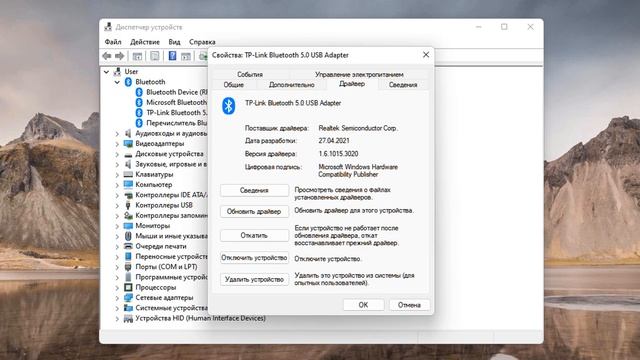This screenshot has height=360, width=640.
Task: Click the Сведения driver details button
Action: pyautogui.click(x=254, y=191)
